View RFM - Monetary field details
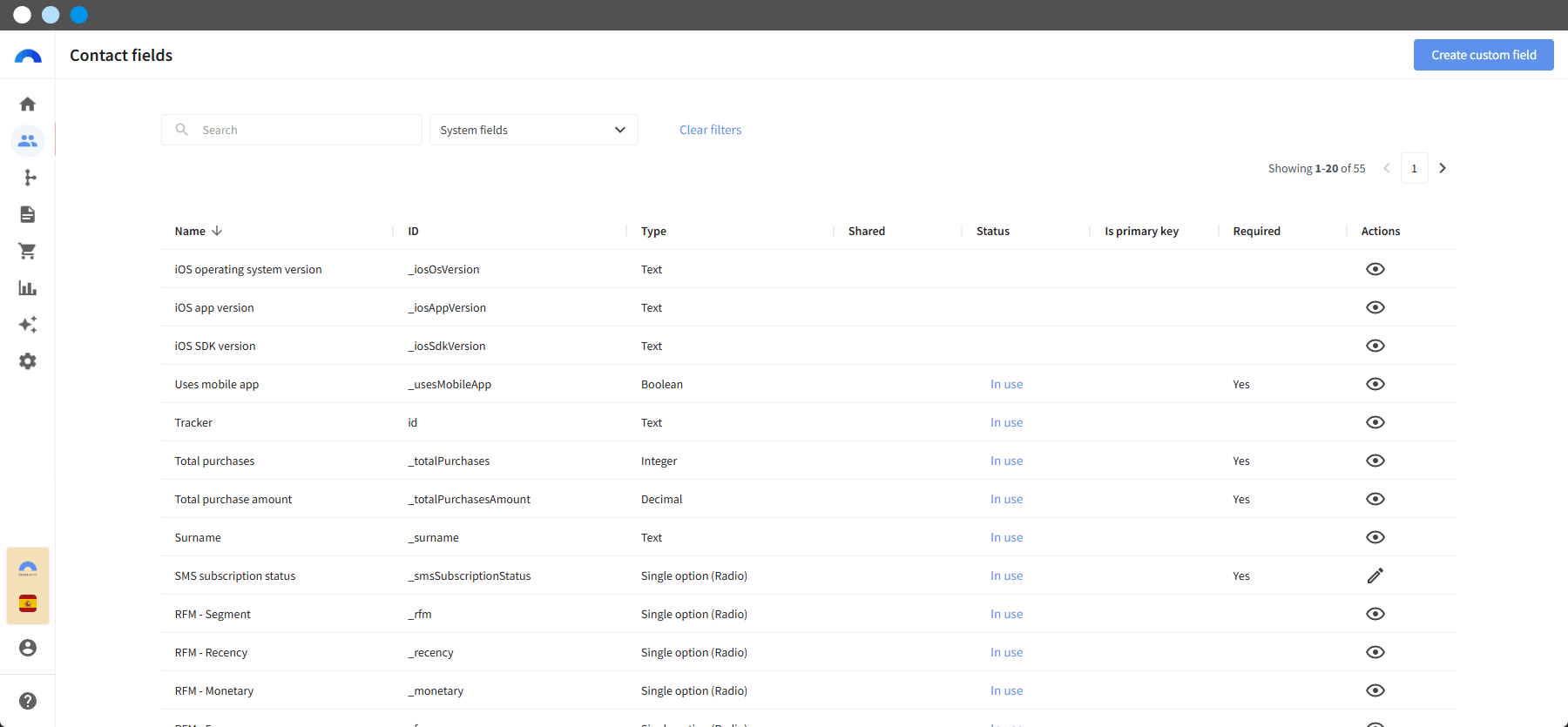 tap(1375, 690)
